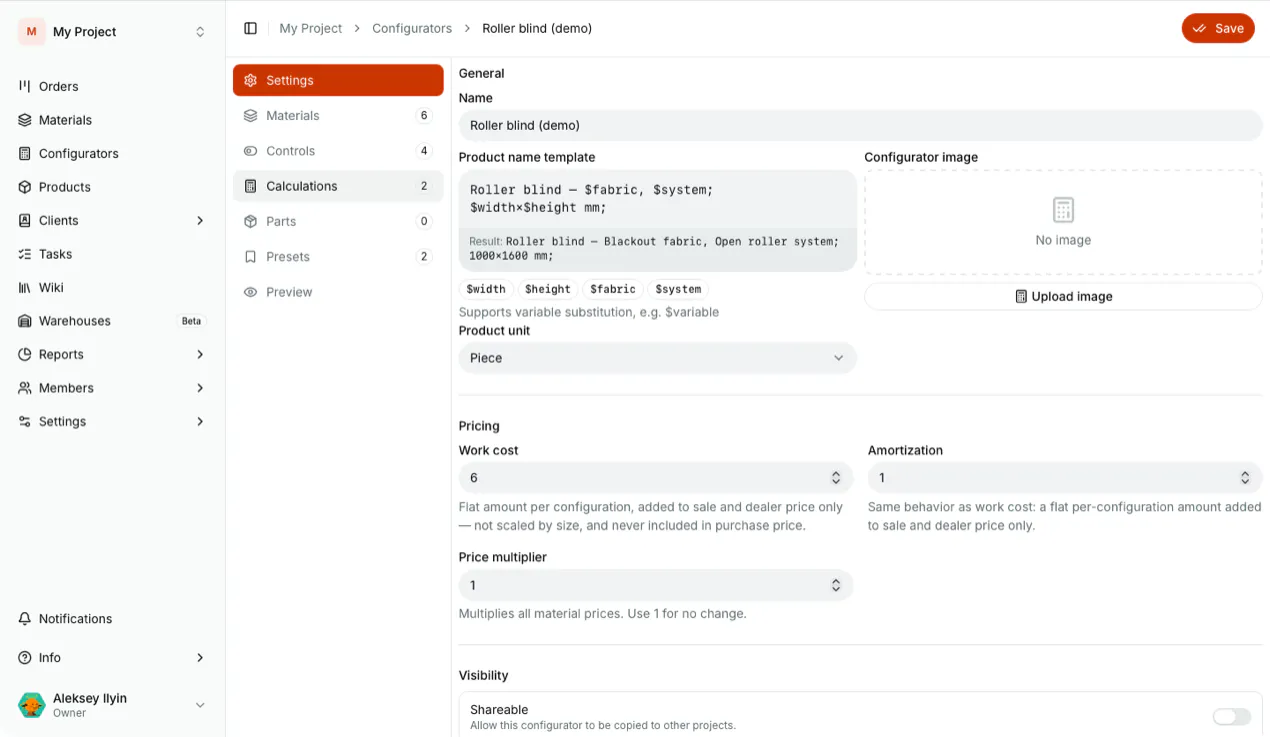This screenshot has width=1270, height=737.
Task: Adjust the Amortization stepper arrows
Action: coord(1245,478)
